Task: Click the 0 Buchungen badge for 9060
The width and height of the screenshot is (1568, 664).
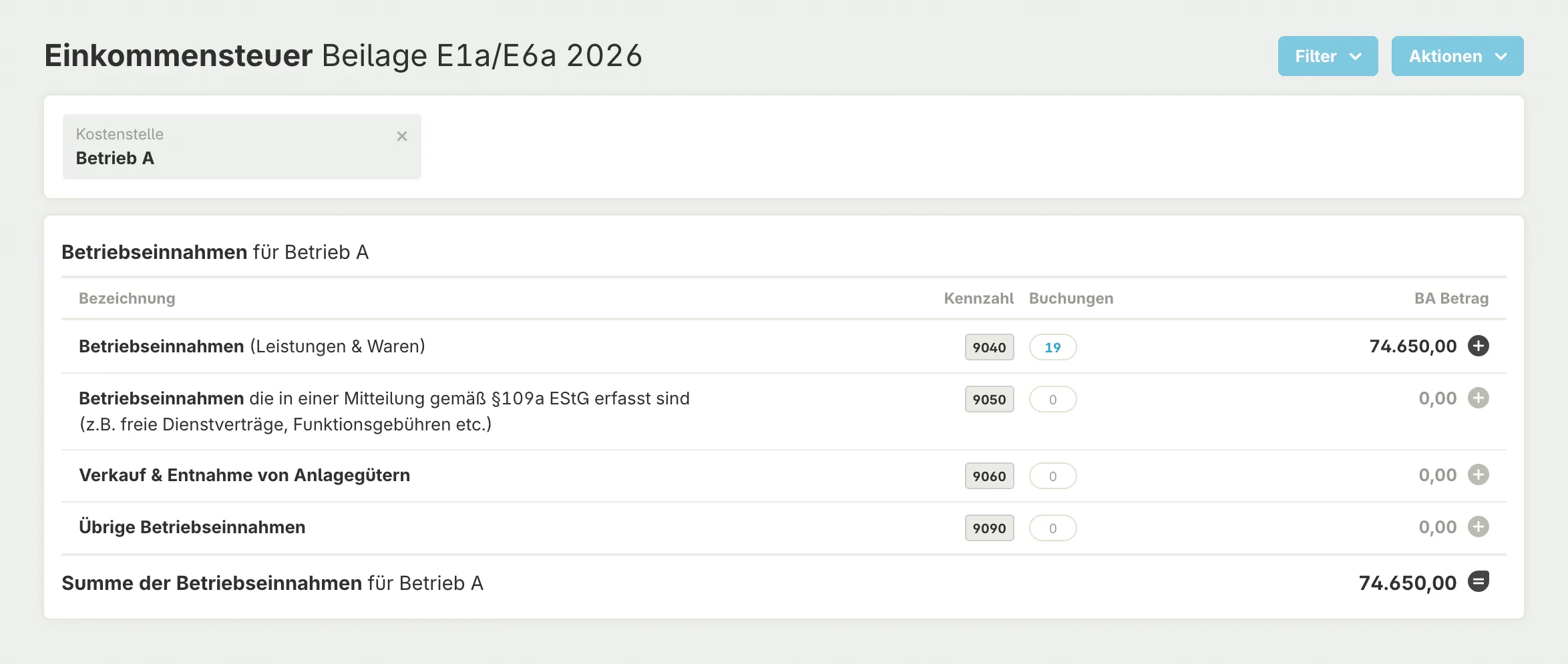Action: click(1052, 476)
